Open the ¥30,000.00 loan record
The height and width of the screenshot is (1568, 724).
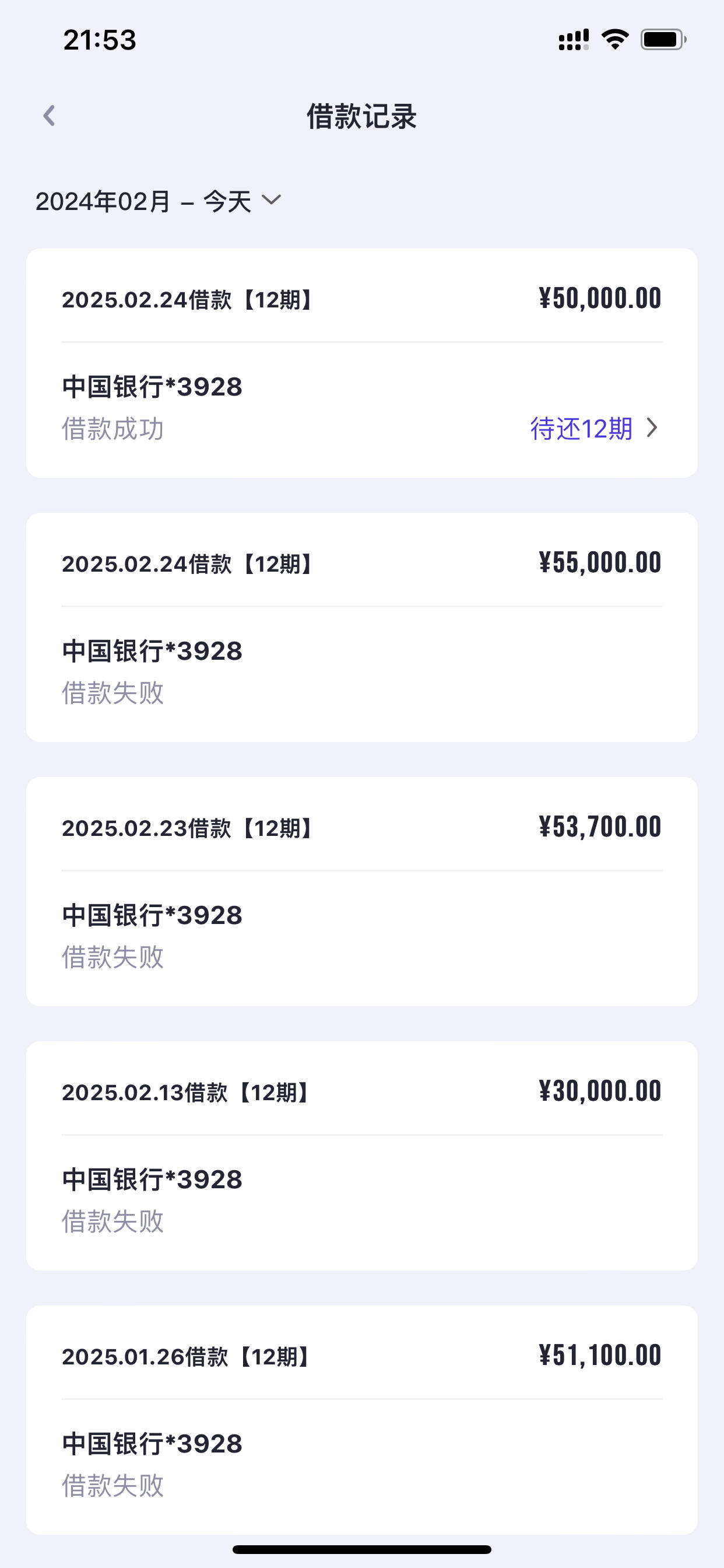click(x=362, y=1156)
